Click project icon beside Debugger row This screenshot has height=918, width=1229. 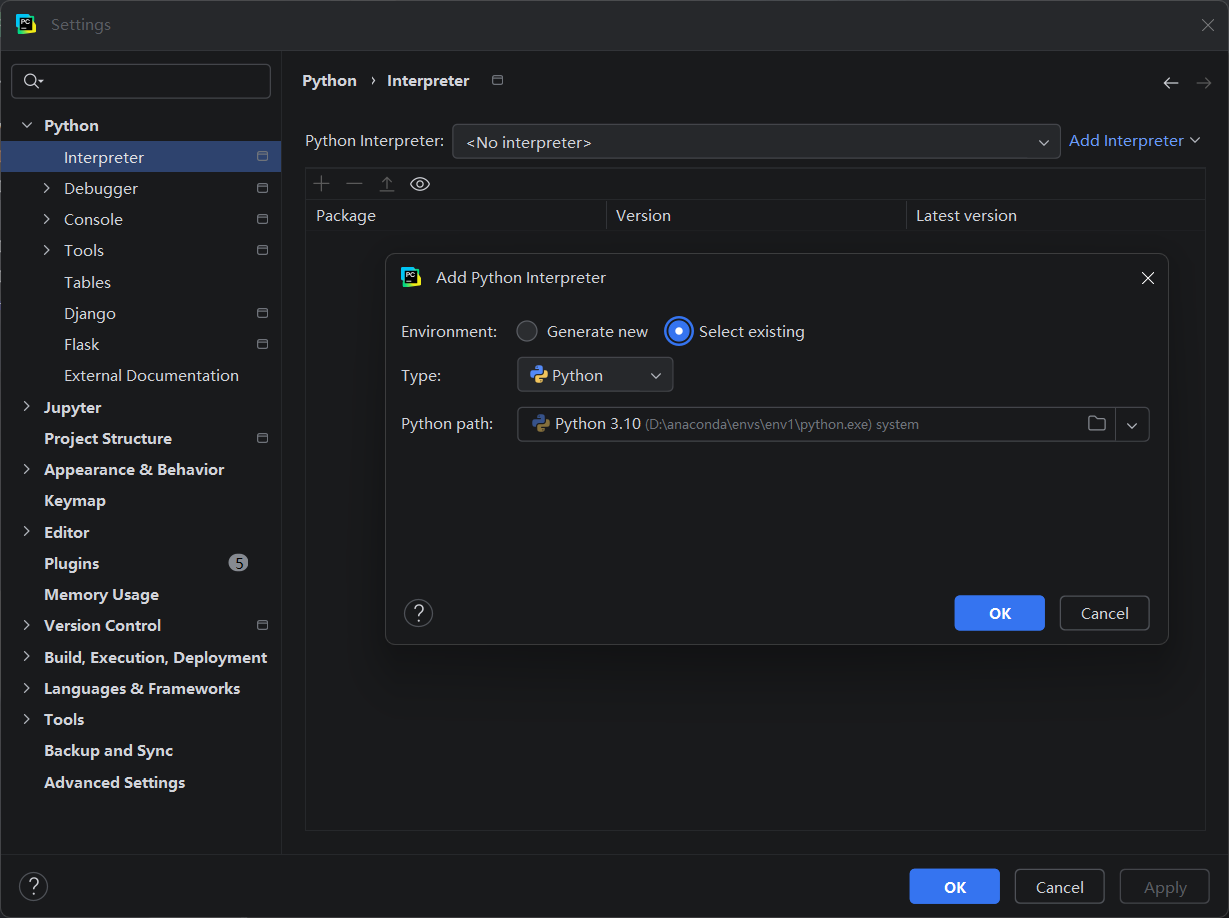(x=262, y=188)
